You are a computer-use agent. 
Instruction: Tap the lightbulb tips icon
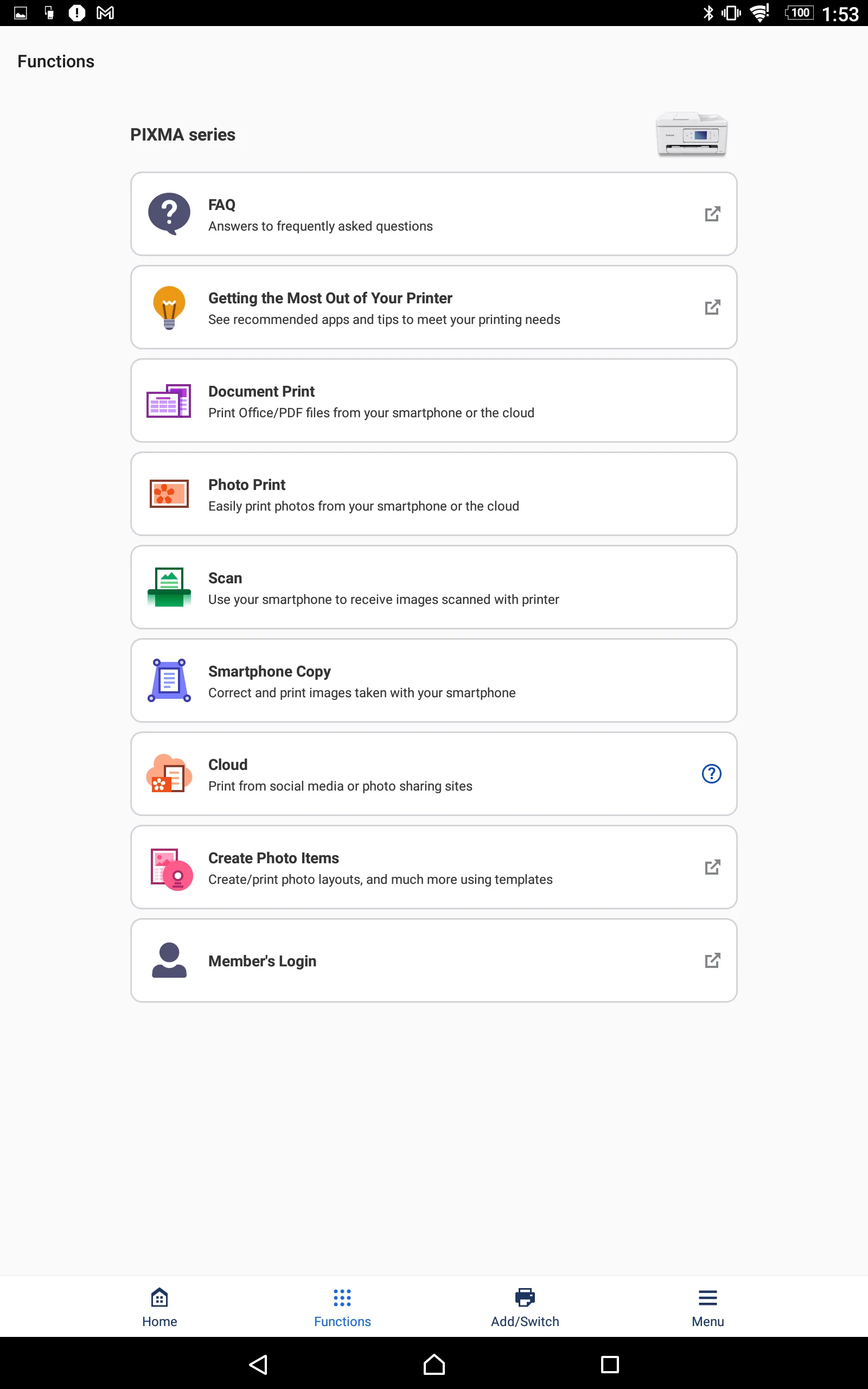click(169, 307)
